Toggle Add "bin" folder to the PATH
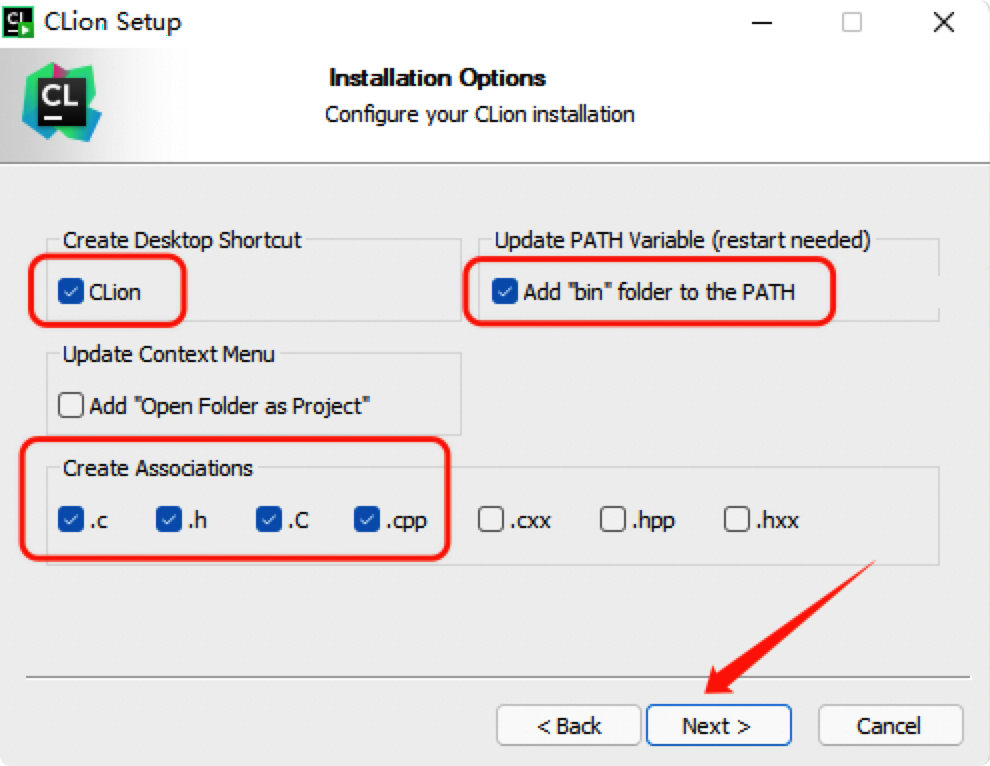Viewport: 990px width, 766px height. pyautogui.click(x=505, y=292)
